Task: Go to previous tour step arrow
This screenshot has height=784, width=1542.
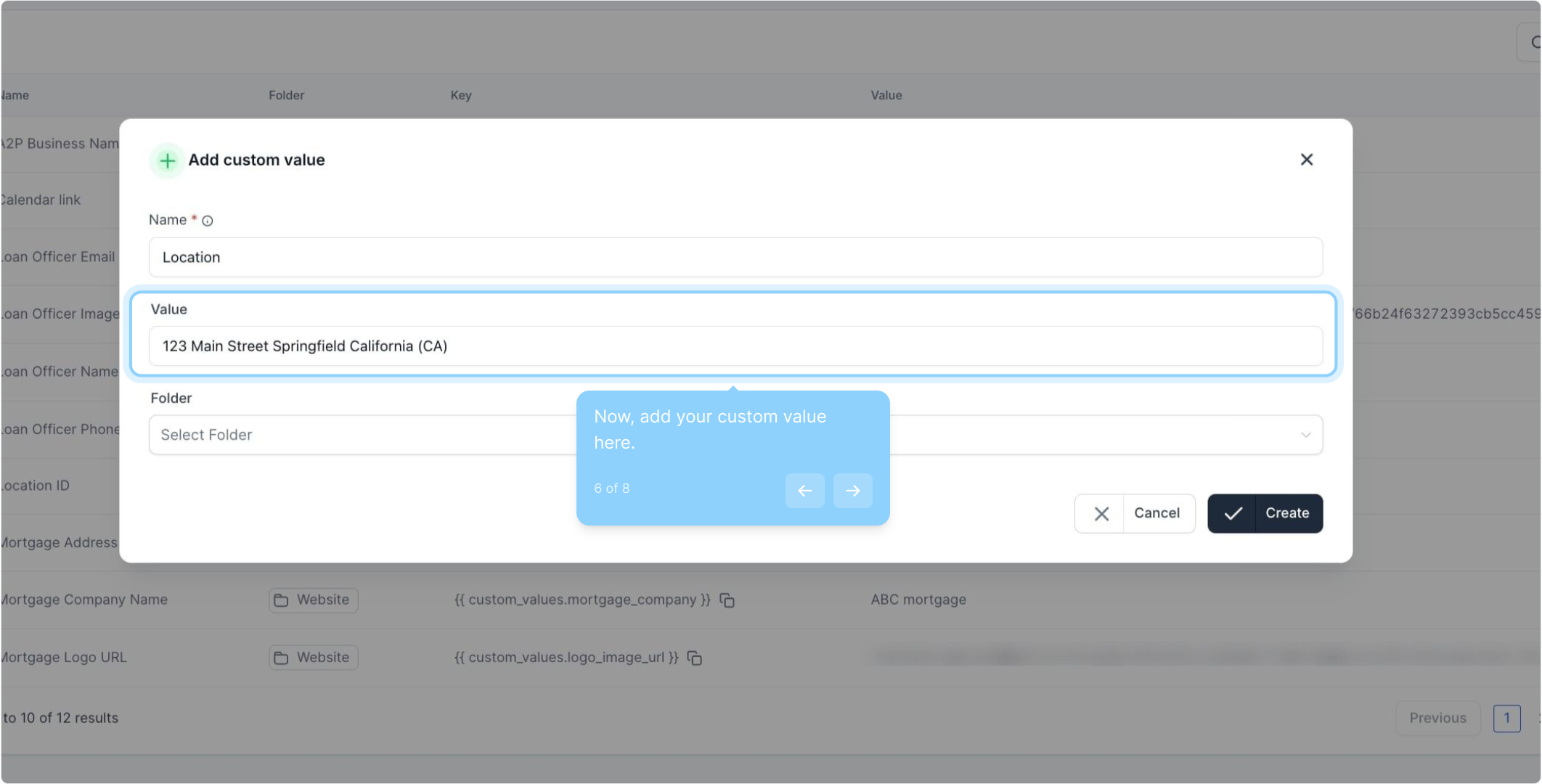Action: click(804, 491)
